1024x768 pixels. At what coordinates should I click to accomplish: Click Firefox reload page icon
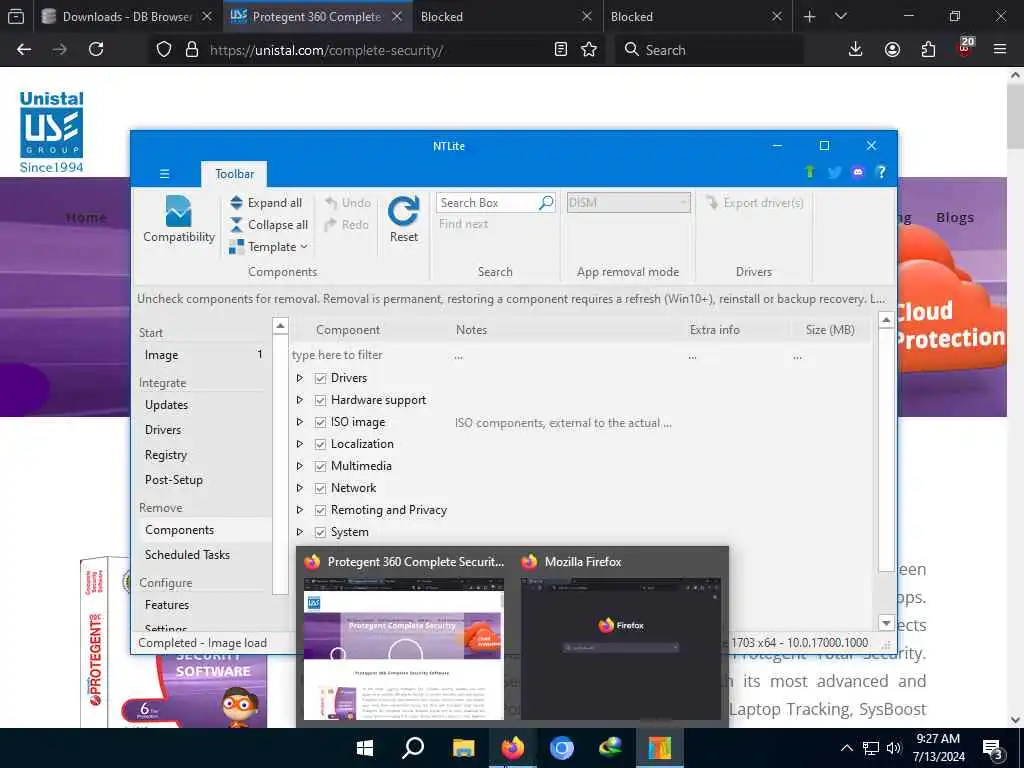[x=96, y=50]
